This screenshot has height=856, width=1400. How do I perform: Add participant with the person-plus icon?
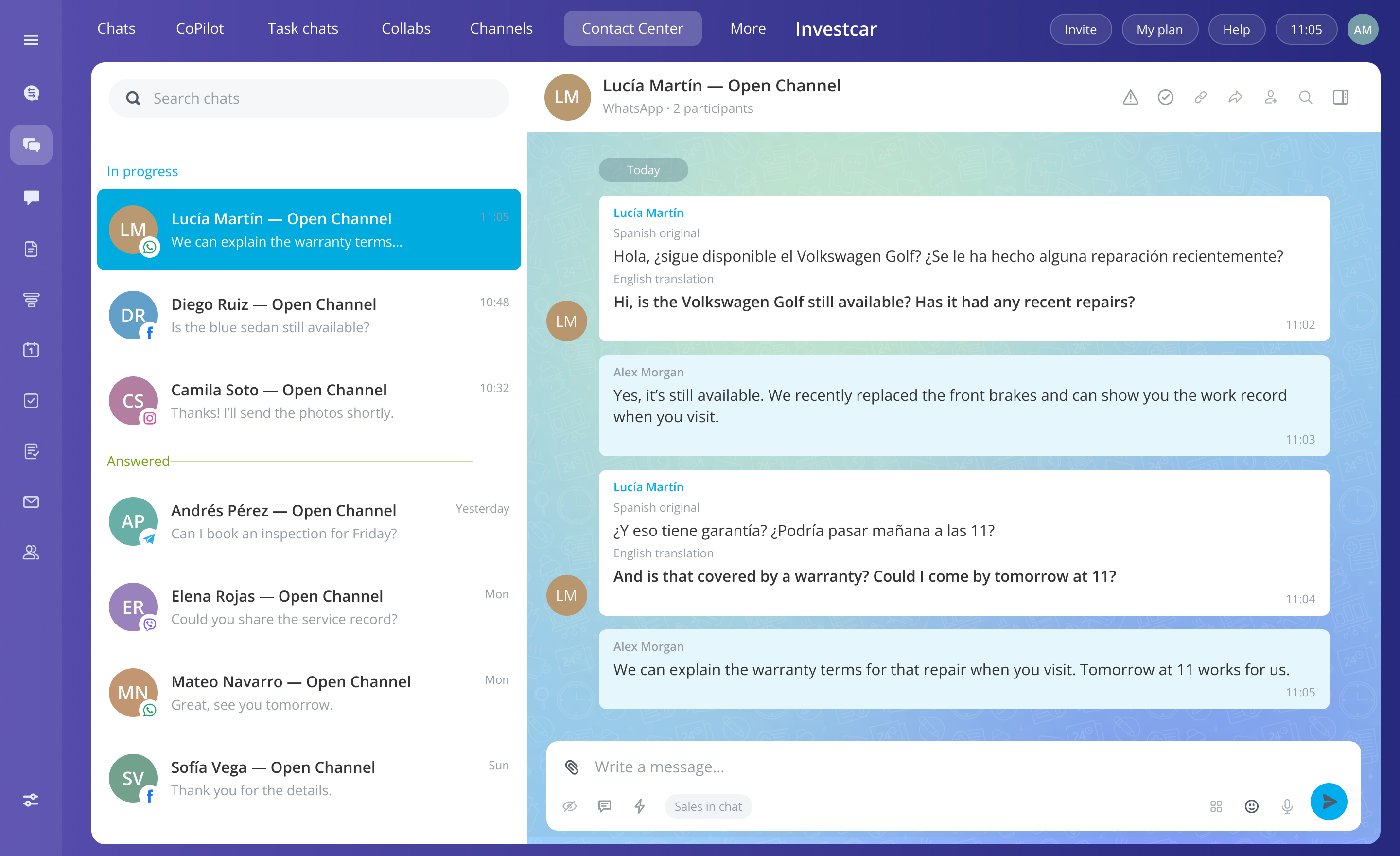point(1271,98)
